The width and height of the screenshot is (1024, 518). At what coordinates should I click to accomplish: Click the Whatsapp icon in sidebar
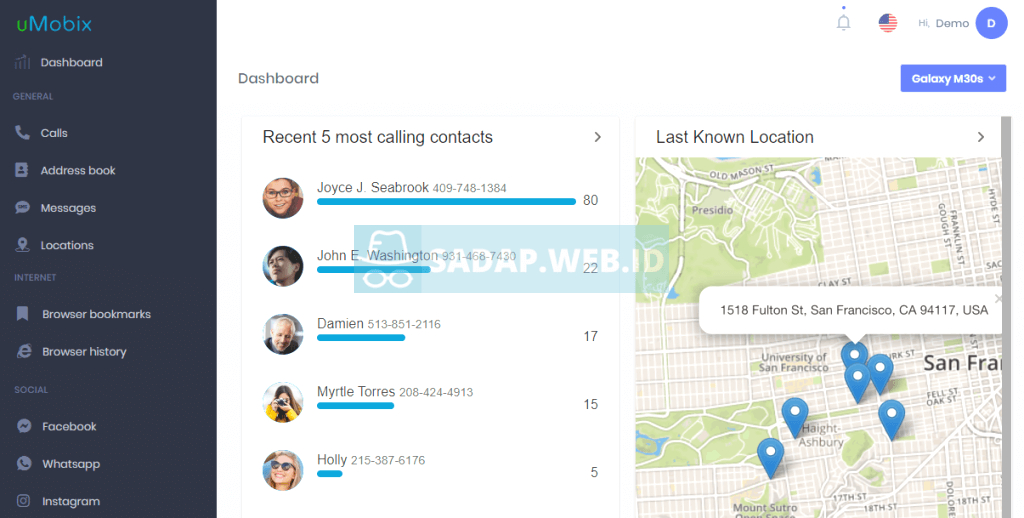(x=24, y=463)
